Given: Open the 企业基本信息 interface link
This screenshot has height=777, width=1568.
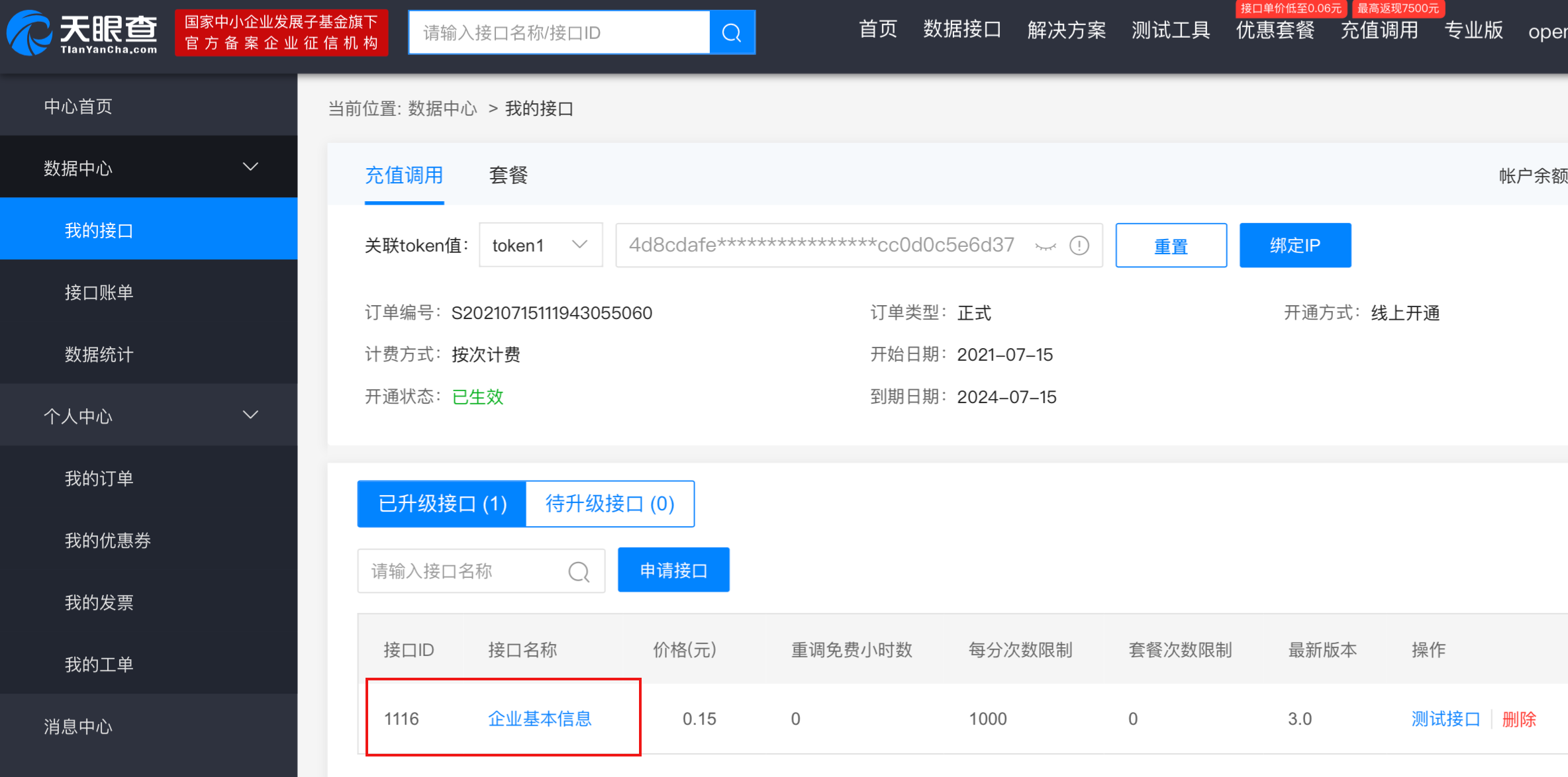Looking at the screenshot, I should click(x=540, y=719).
